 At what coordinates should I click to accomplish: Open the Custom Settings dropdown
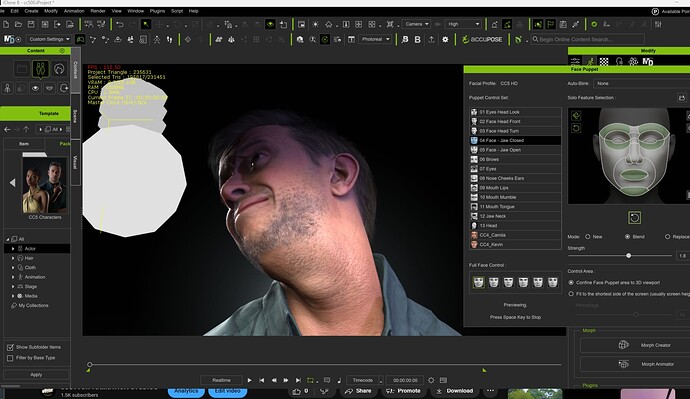coord(48,39)
